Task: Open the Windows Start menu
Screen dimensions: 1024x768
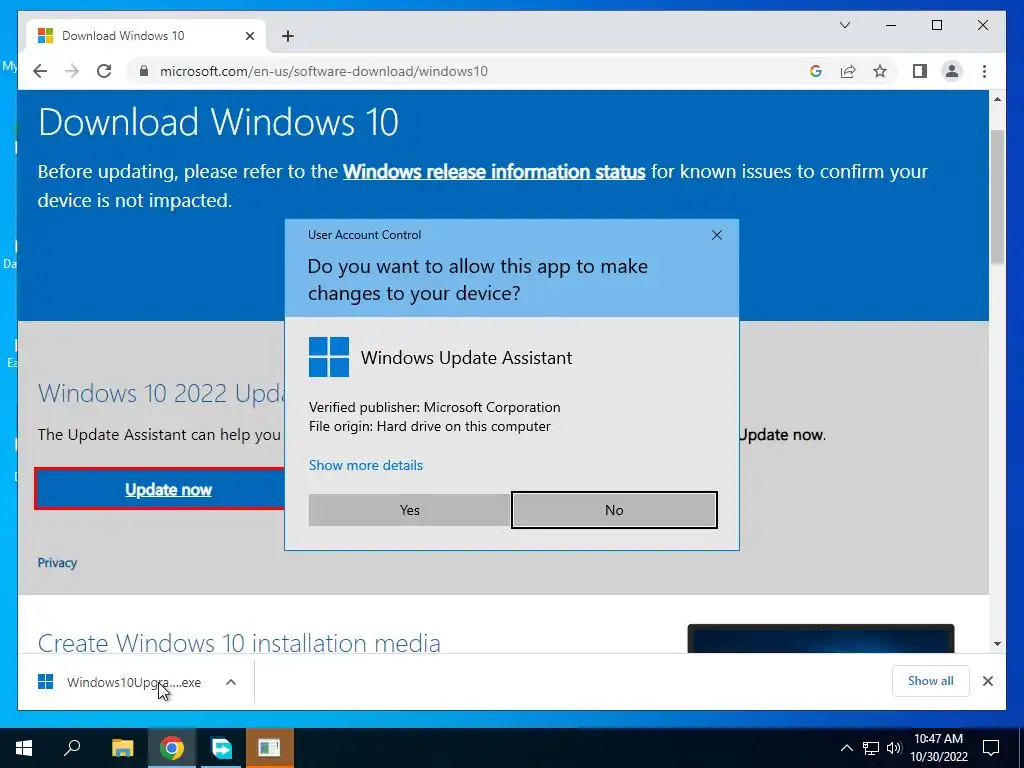Action: click(24, 748)
